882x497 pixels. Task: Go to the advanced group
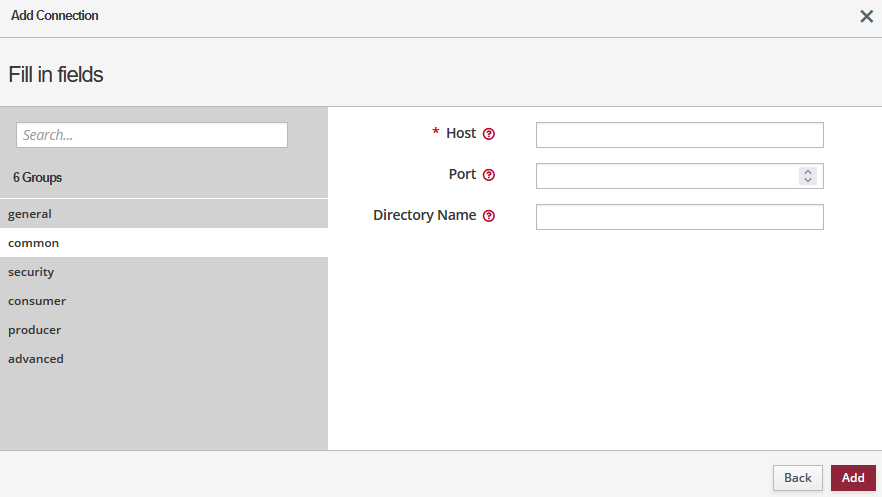tap(36, 358)
